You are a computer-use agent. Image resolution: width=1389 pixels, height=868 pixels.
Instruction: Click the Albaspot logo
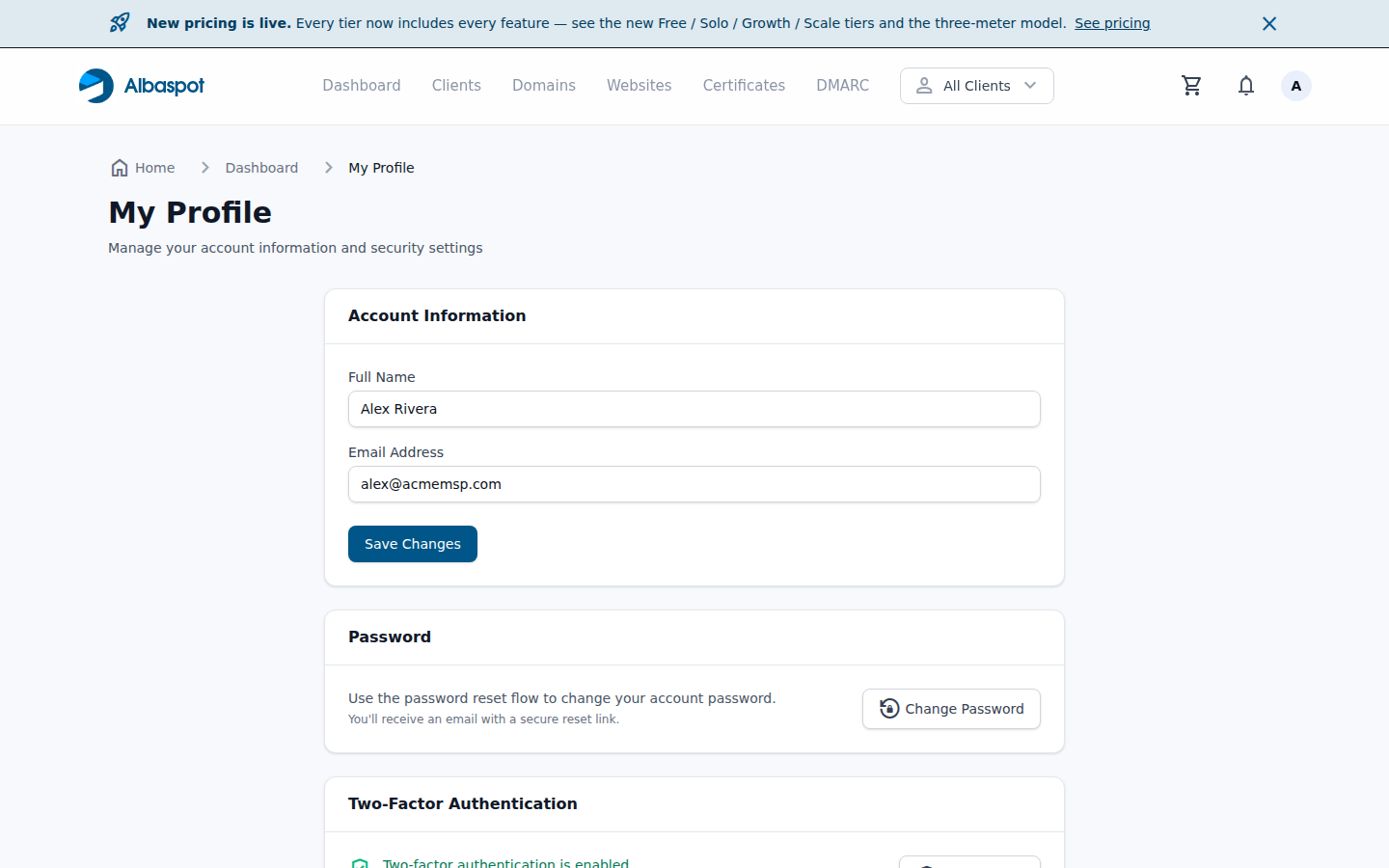[x=142, y=86]
